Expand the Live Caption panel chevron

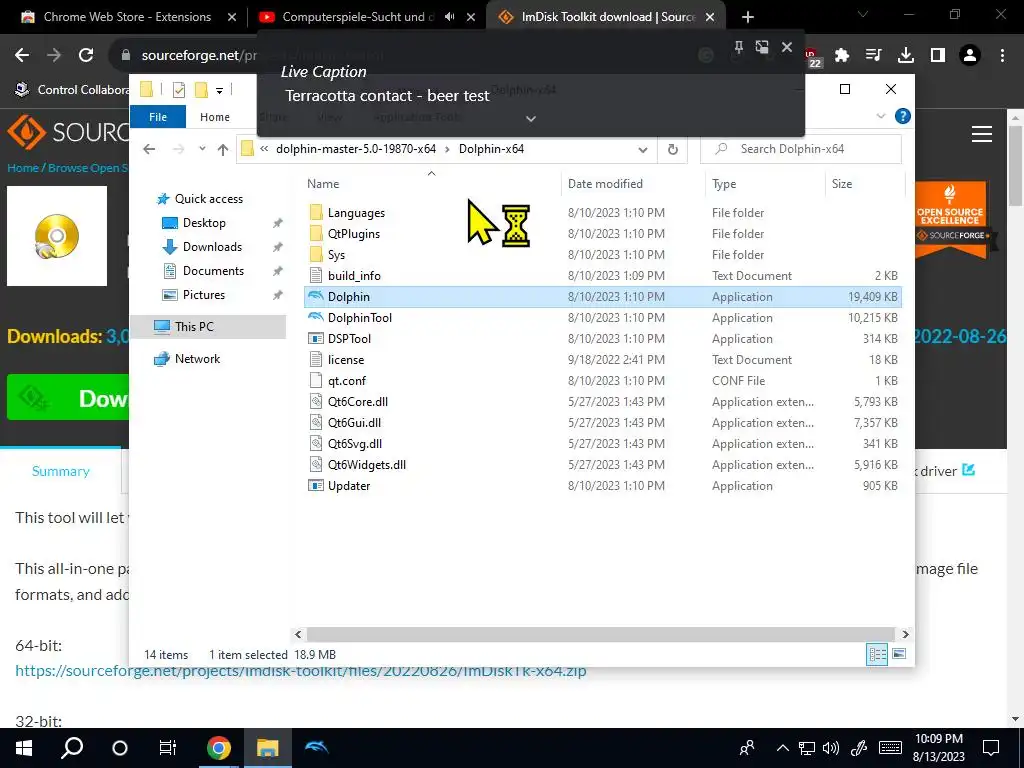[531, 118]
